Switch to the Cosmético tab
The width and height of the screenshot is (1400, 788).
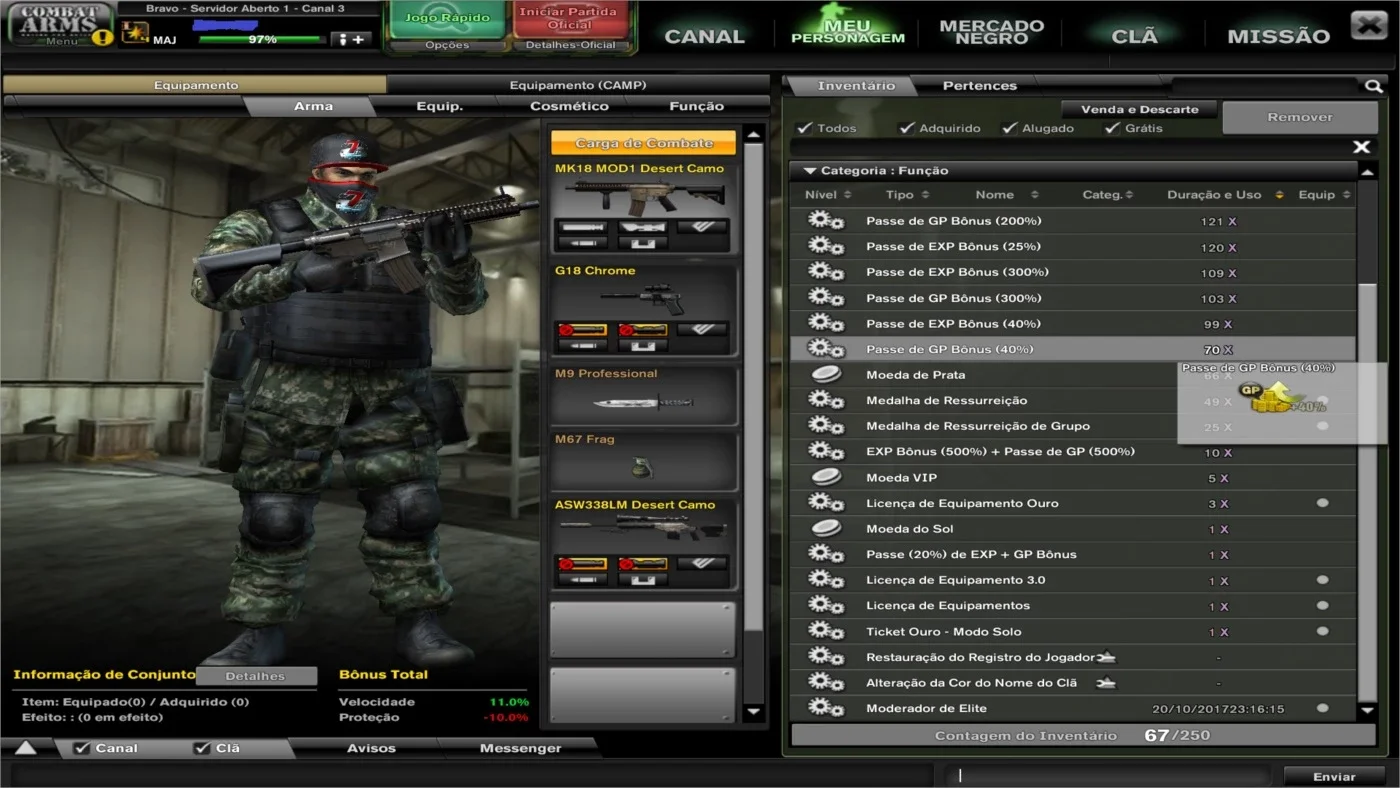tap(569, 106)
